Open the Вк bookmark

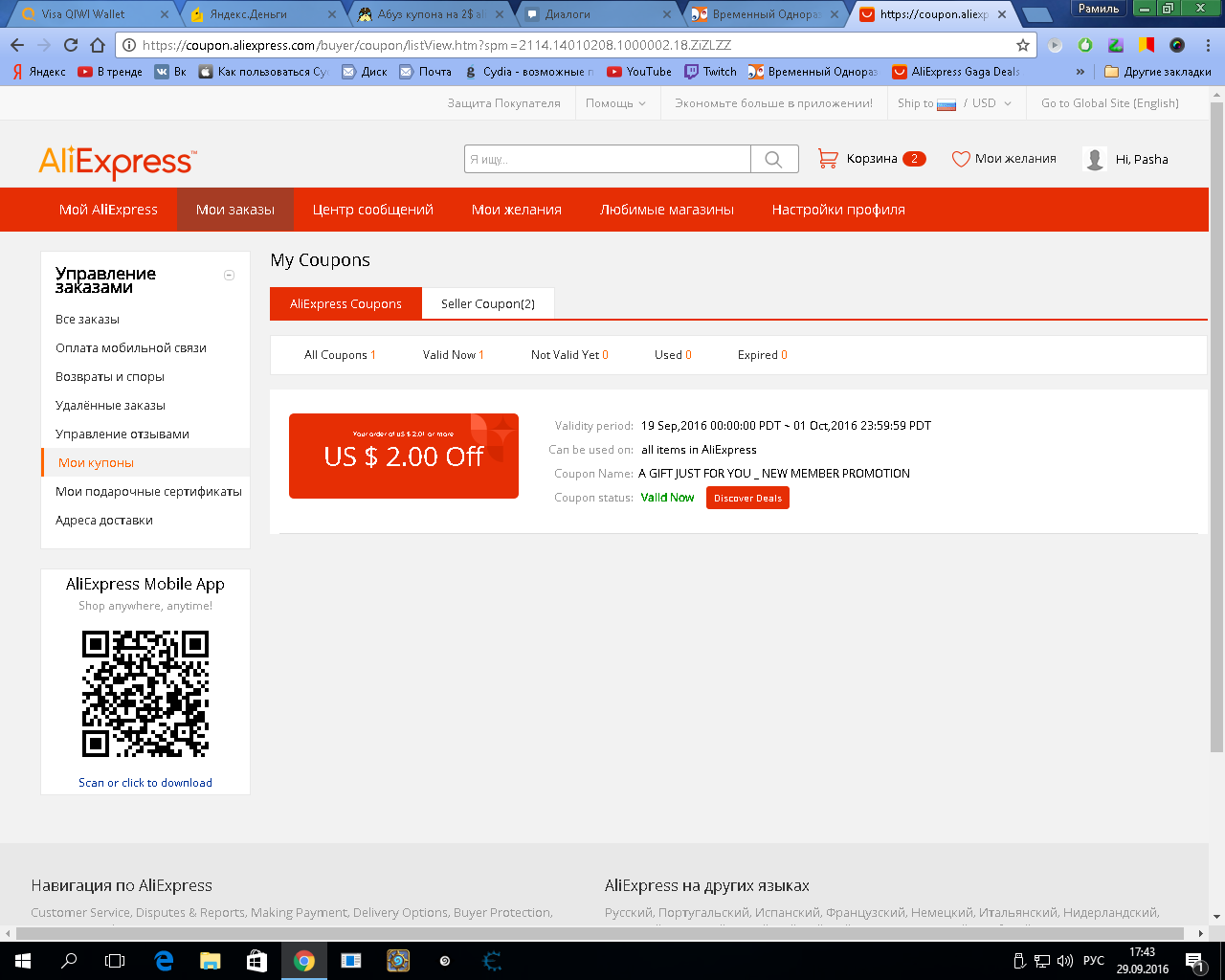[x=170, y=72]
